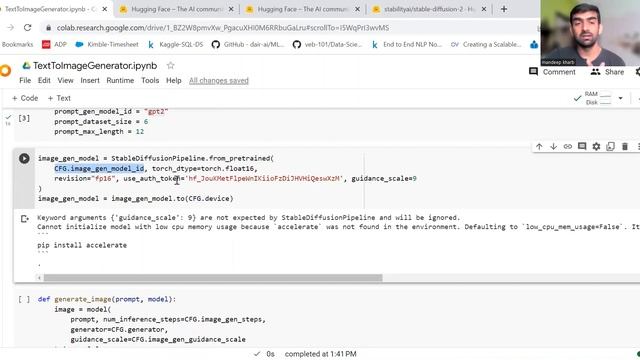Add a new Code cell
The image size is (640, 360).
pyautogui.click(x=25, y=98)
